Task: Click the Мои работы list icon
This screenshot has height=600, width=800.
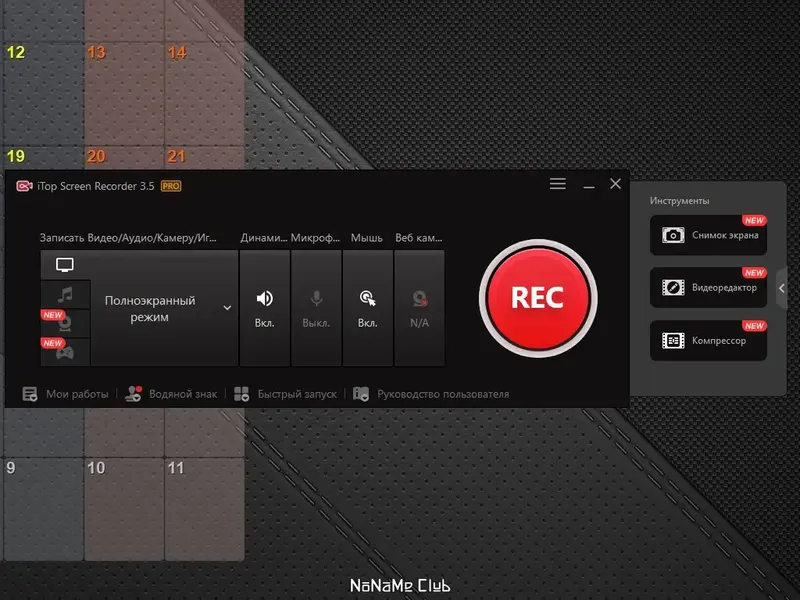Action: coord(30,394)
